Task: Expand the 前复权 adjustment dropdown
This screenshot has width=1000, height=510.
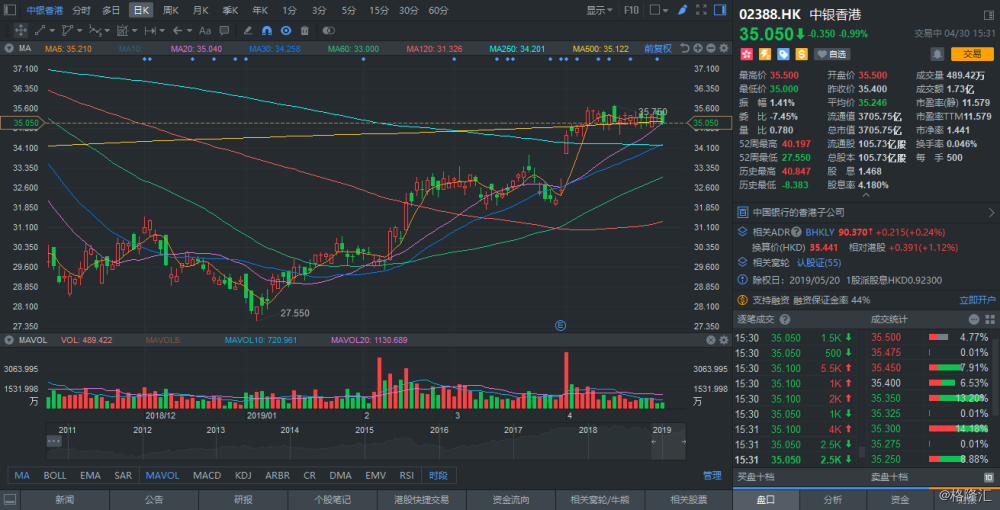Action: click(658, 48)
